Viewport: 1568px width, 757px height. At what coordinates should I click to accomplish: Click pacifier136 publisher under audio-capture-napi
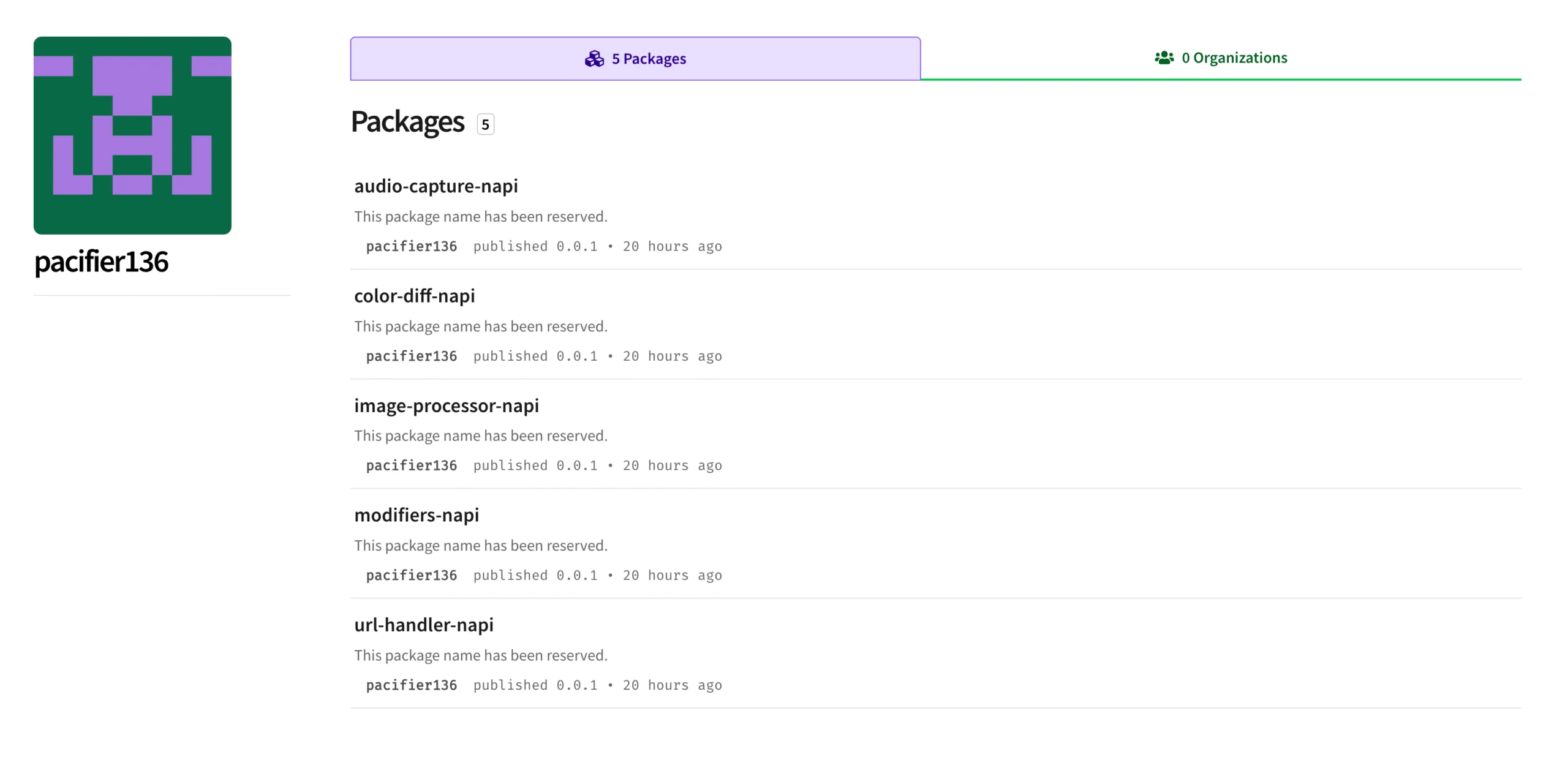[411, 246]
